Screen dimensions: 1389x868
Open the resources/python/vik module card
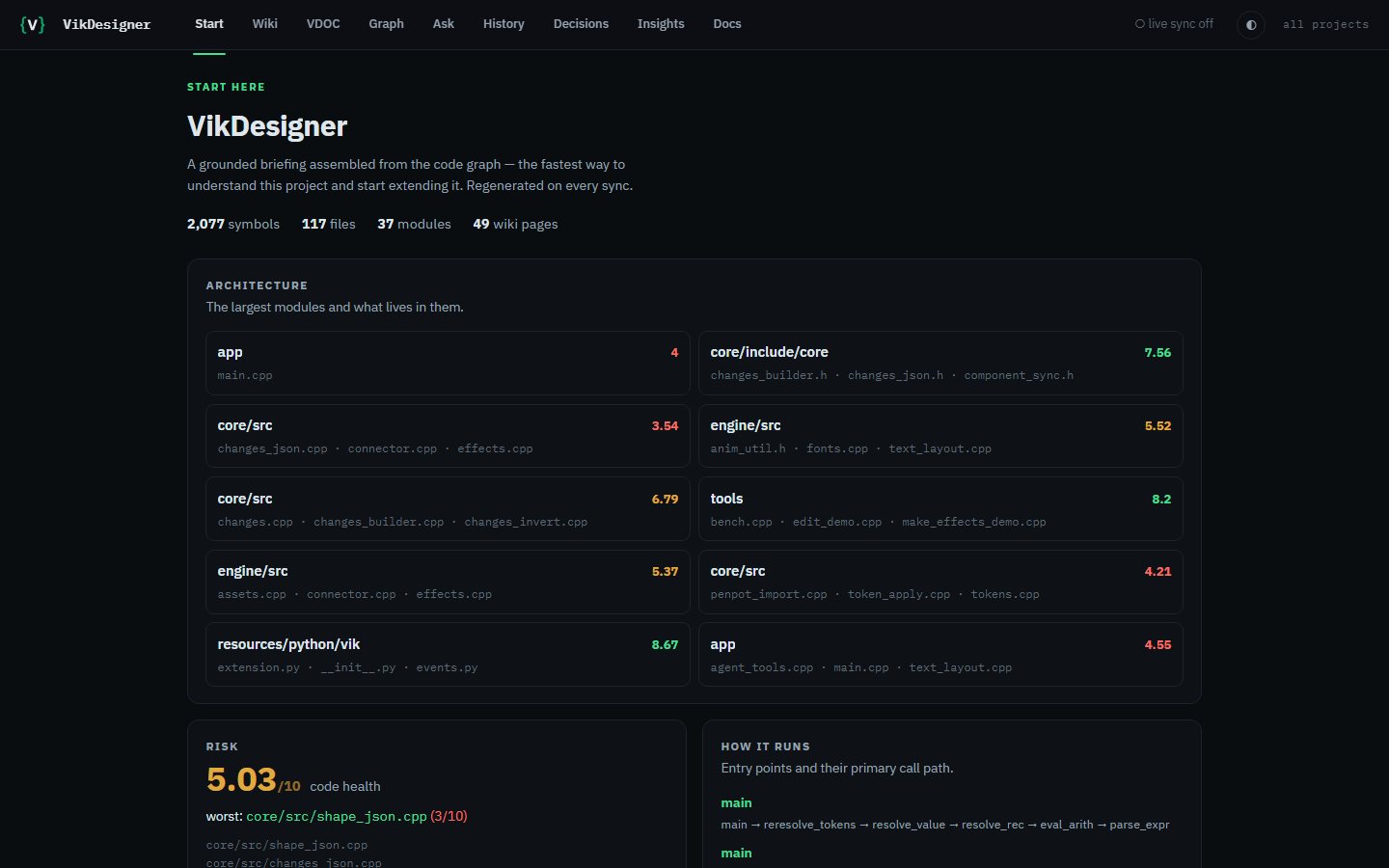448,655
